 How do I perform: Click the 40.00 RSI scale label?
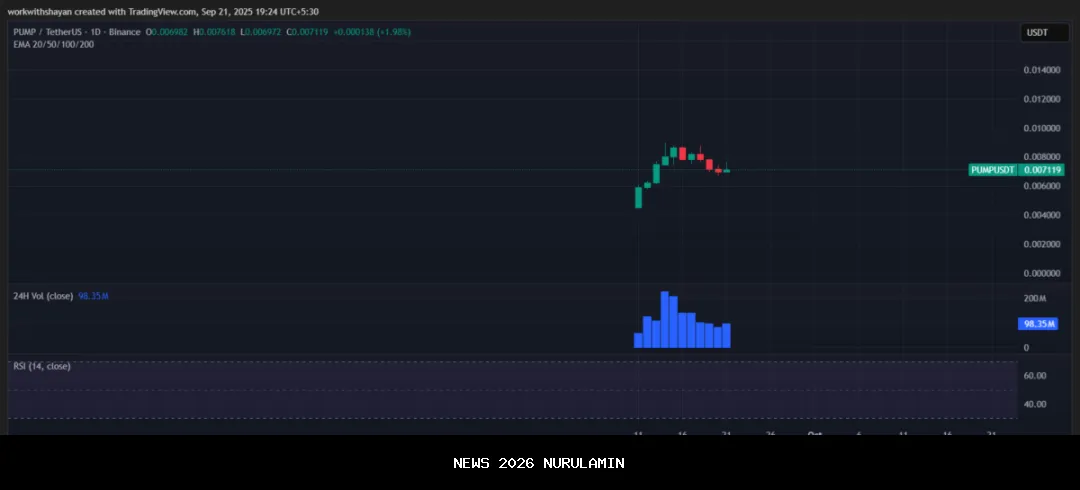click(1034, 405)
